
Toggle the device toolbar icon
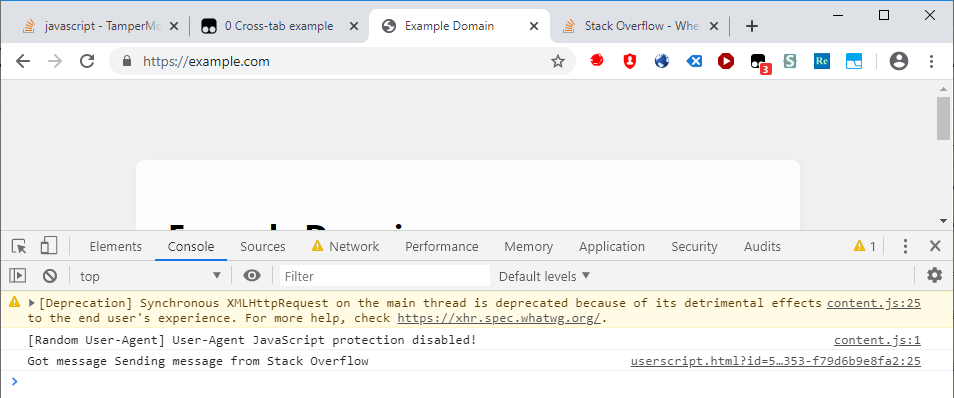coord(48,246)
